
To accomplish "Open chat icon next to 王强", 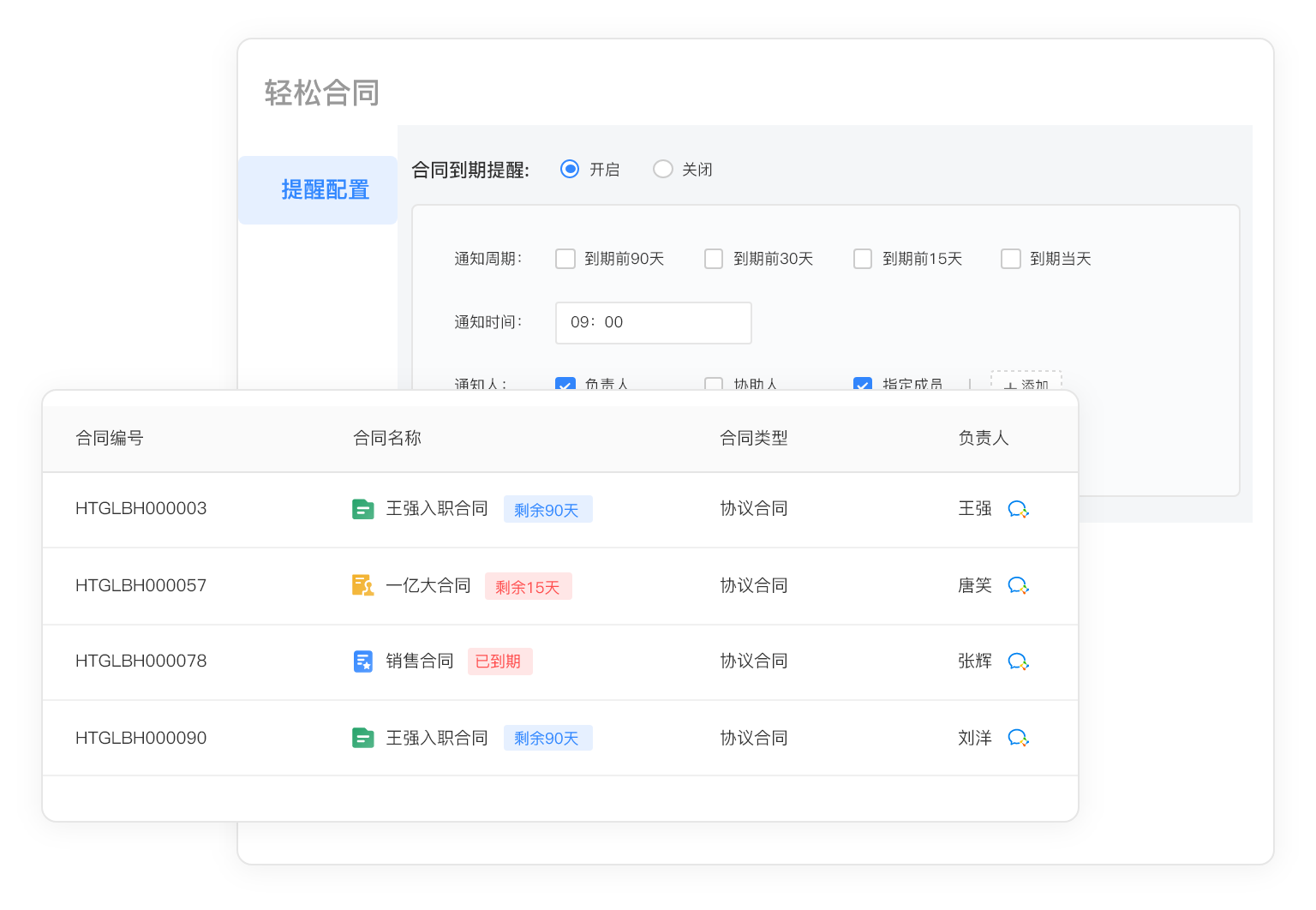I will pos(1018,509).
